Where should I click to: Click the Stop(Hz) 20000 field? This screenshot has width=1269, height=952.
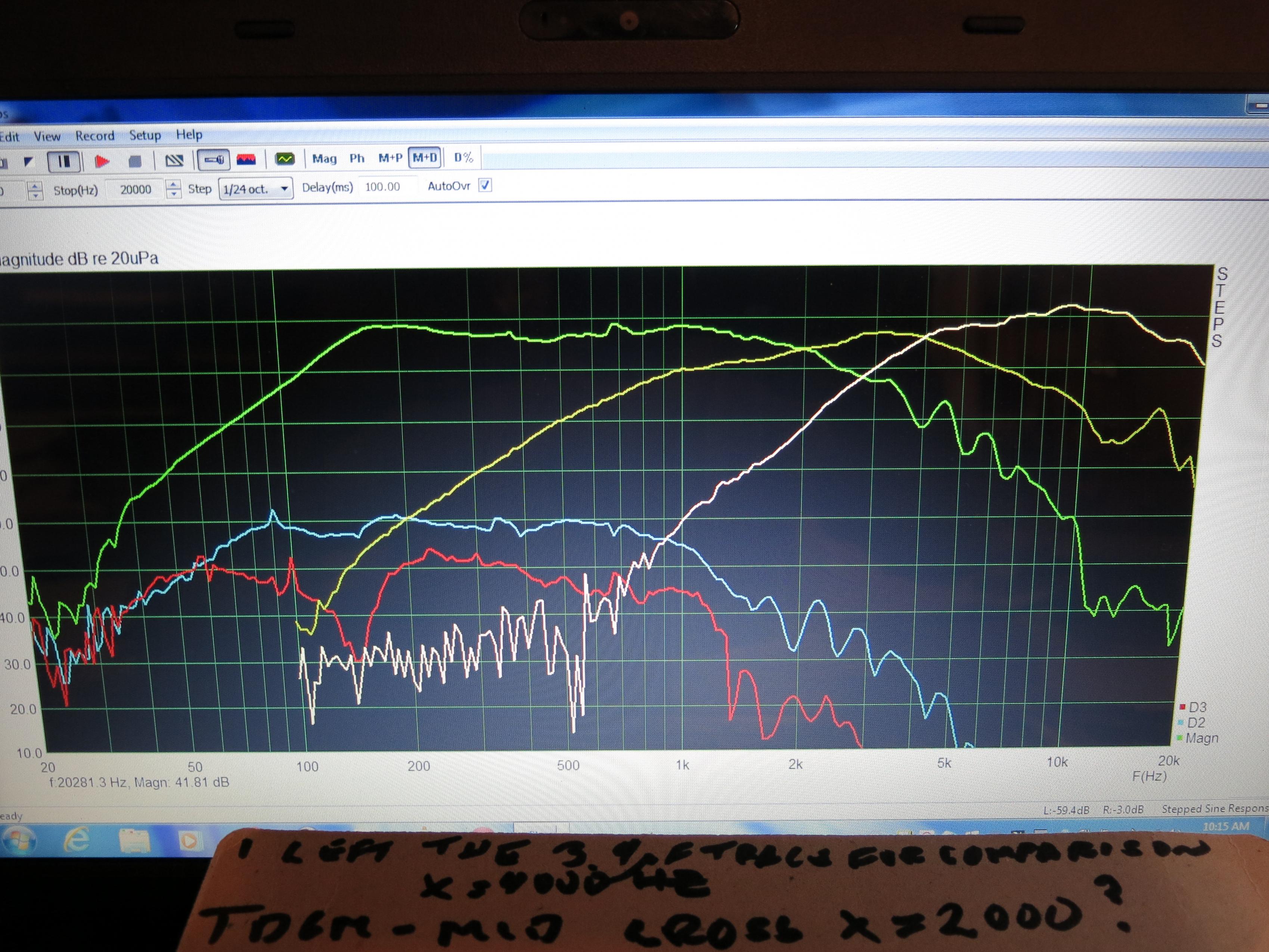click(x=136, y=189)
